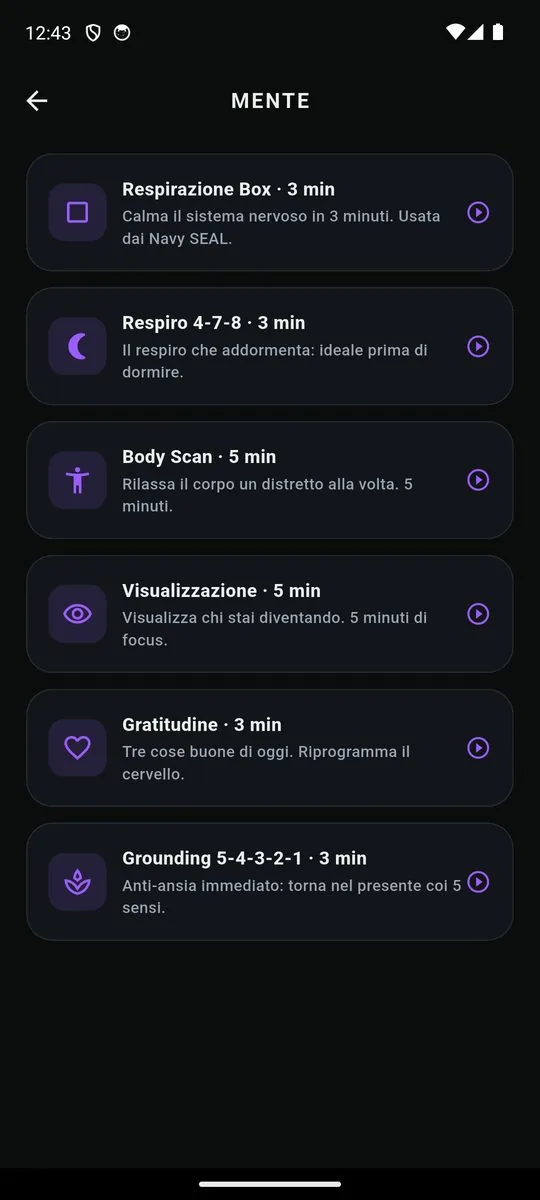The image size is (540, 1200).
Task: Select the Respiro 4-7-8 · 3 min title
Action: (213, 323)
